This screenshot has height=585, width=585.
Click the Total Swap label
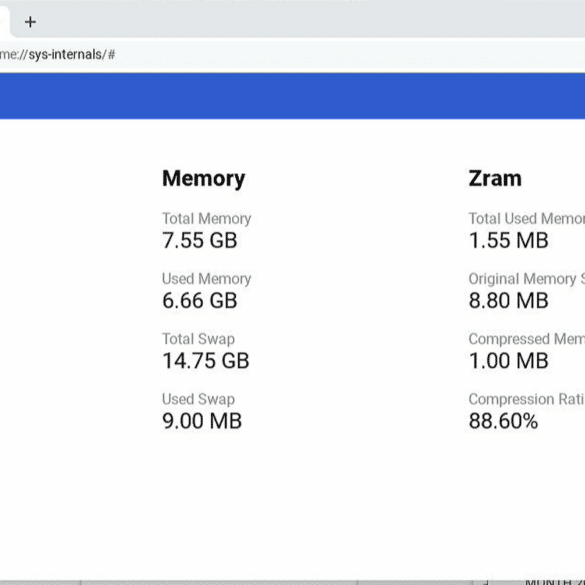pyautogui.click(x=198, y=339)
